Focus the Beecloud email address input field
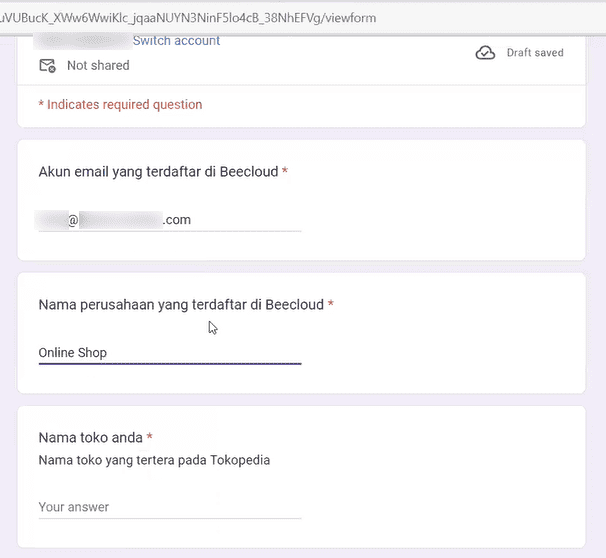The image size is (606, 558). (x=170, y=220)
